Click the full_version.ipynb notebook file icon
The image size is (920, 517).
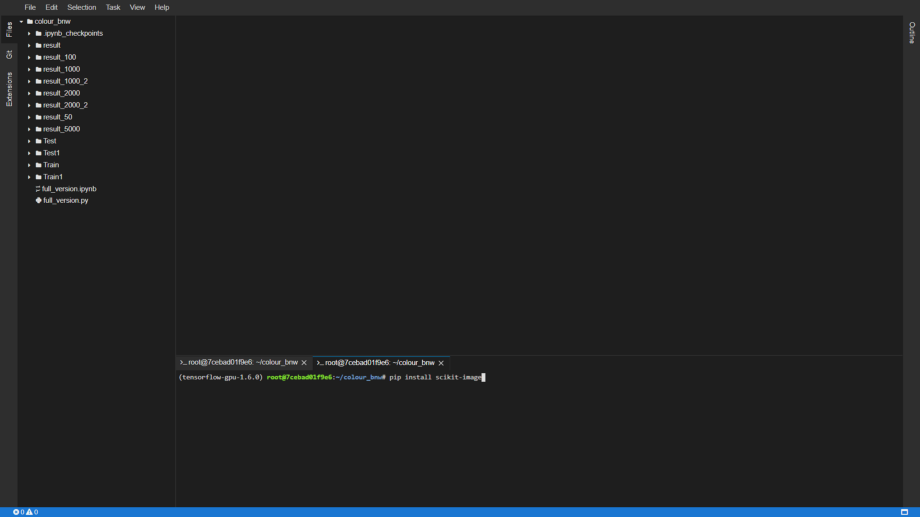(38, 189)
